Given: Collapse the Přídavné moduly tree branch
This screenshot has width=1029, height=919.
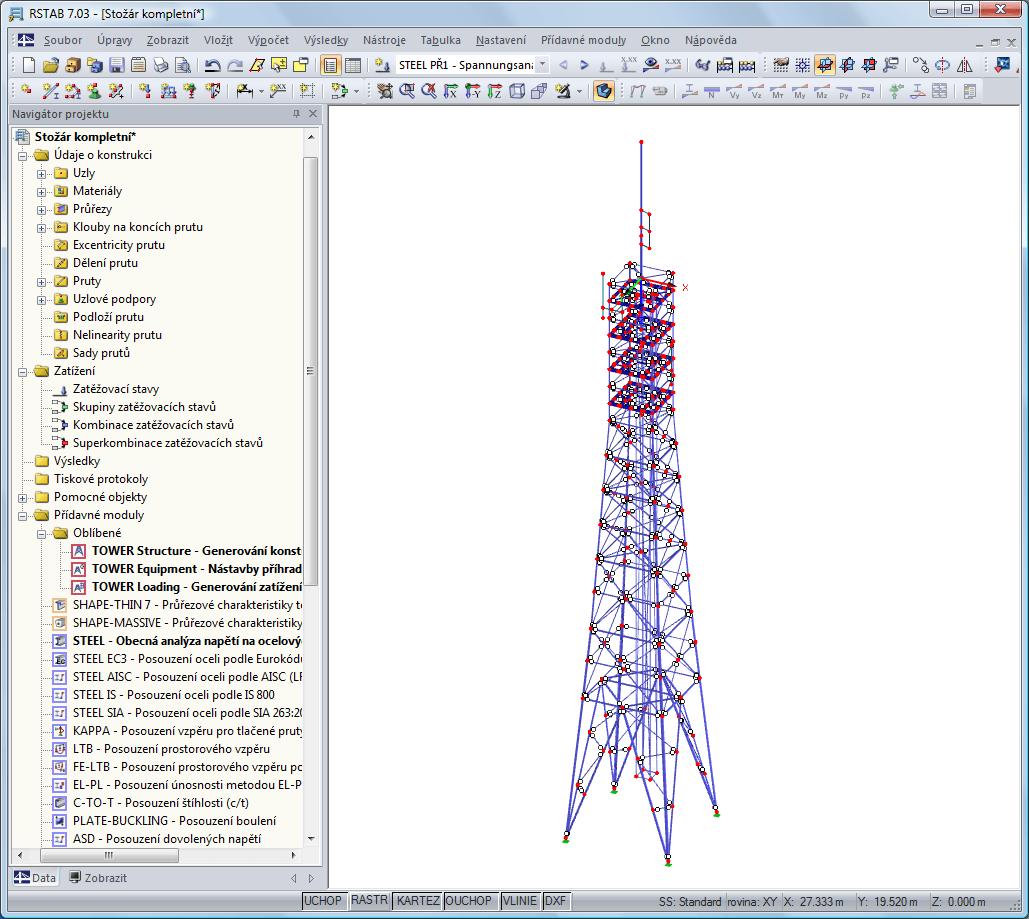Looking at the screenshot, I should tap(22, 515).
